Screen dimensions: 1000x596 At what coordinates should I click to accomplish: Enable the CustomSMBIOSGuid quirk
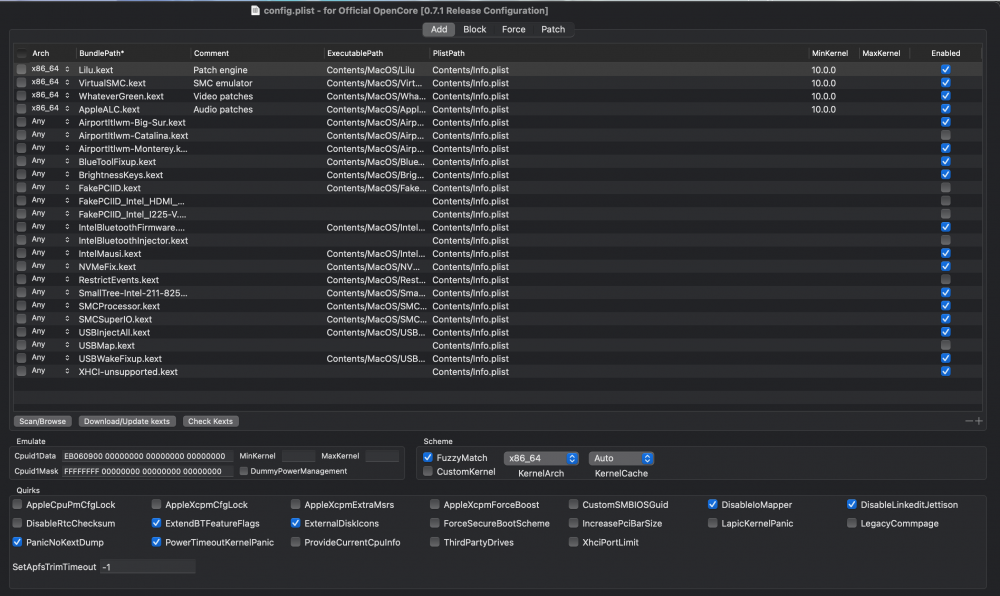coord(573,504)
